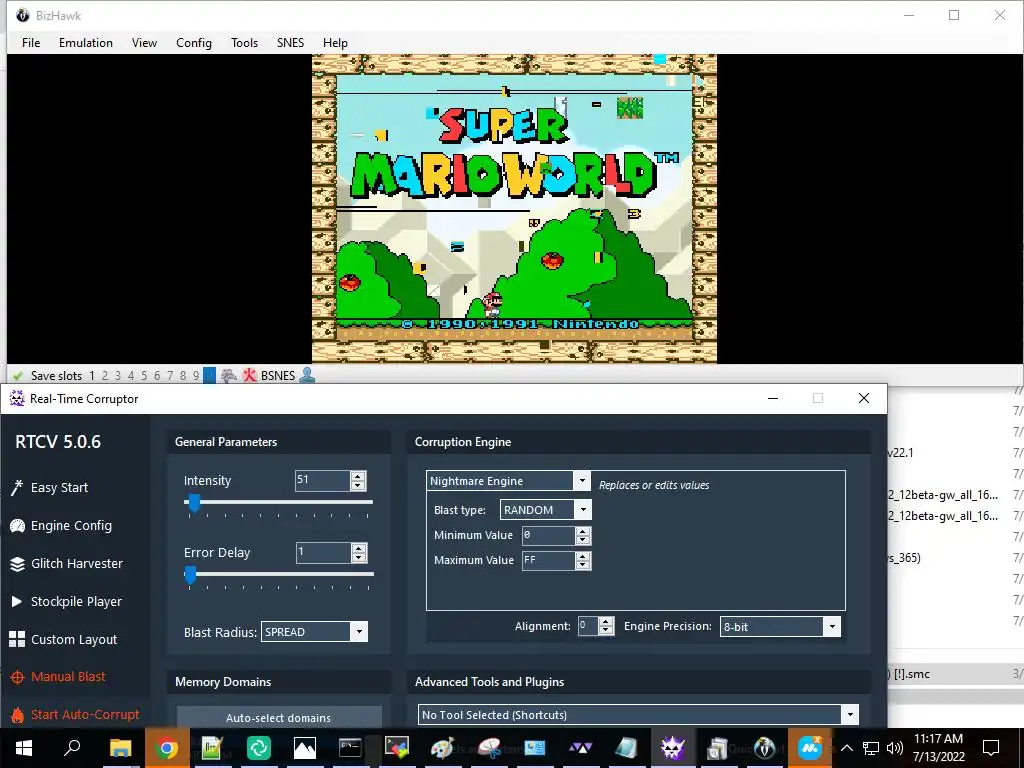
Task: Open Google Chrome from taskbar
Action: tap(167, 747)
